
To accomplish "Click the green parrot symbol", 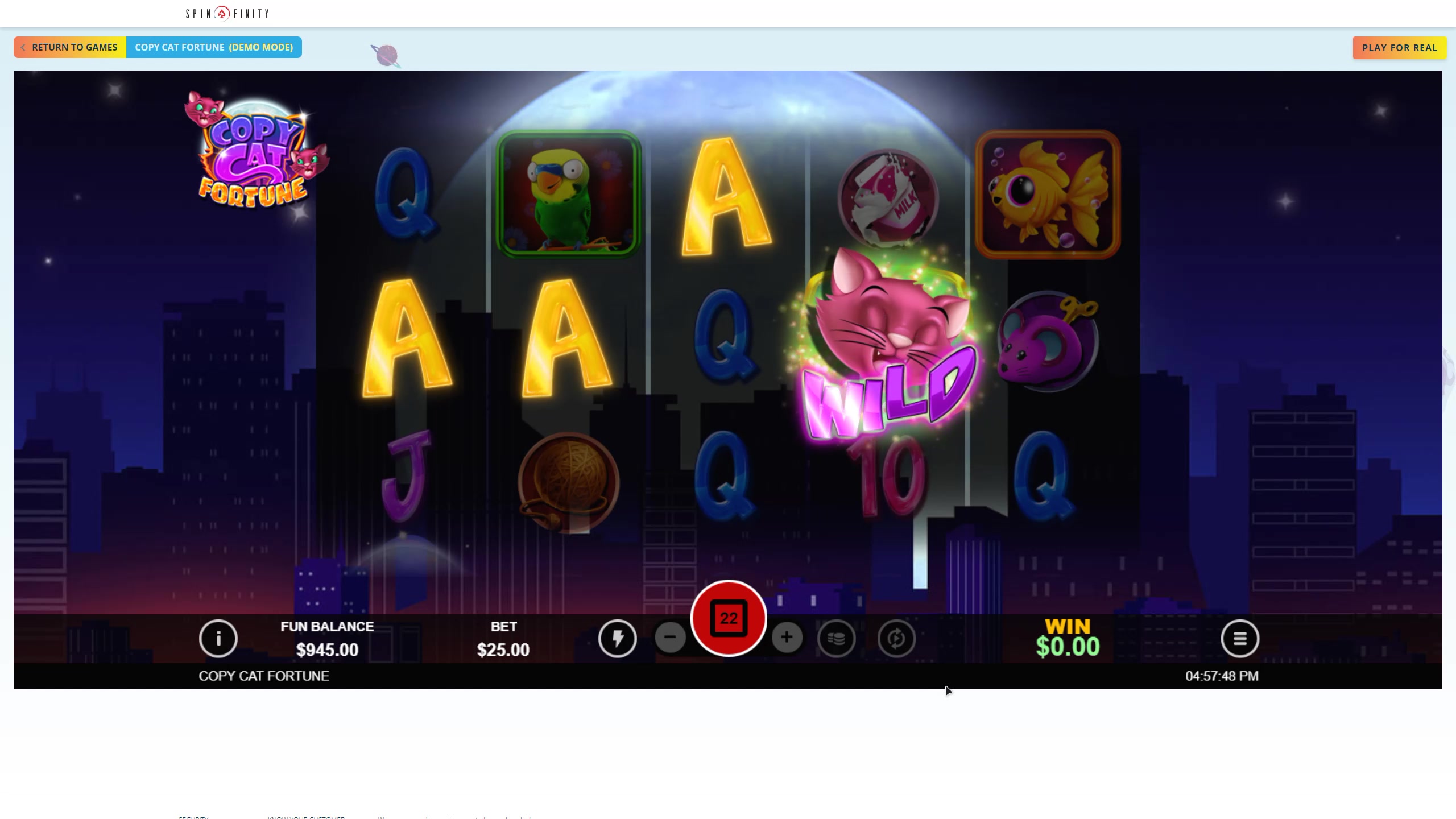I will click(x=568, y=195).
